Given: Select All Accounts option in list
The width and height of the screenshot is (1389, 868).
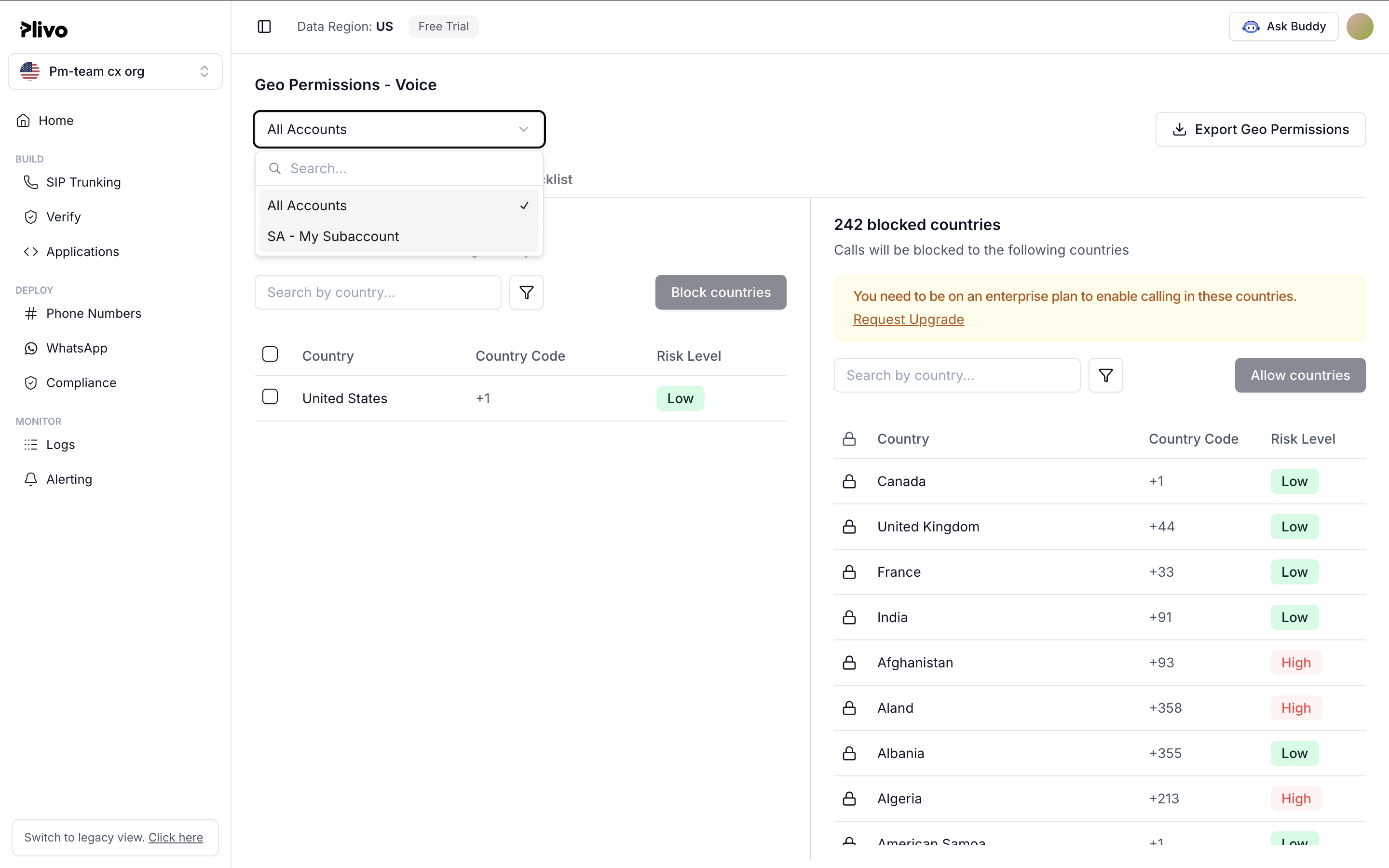Looking at the screenshot, I should [x=399, y=205].
